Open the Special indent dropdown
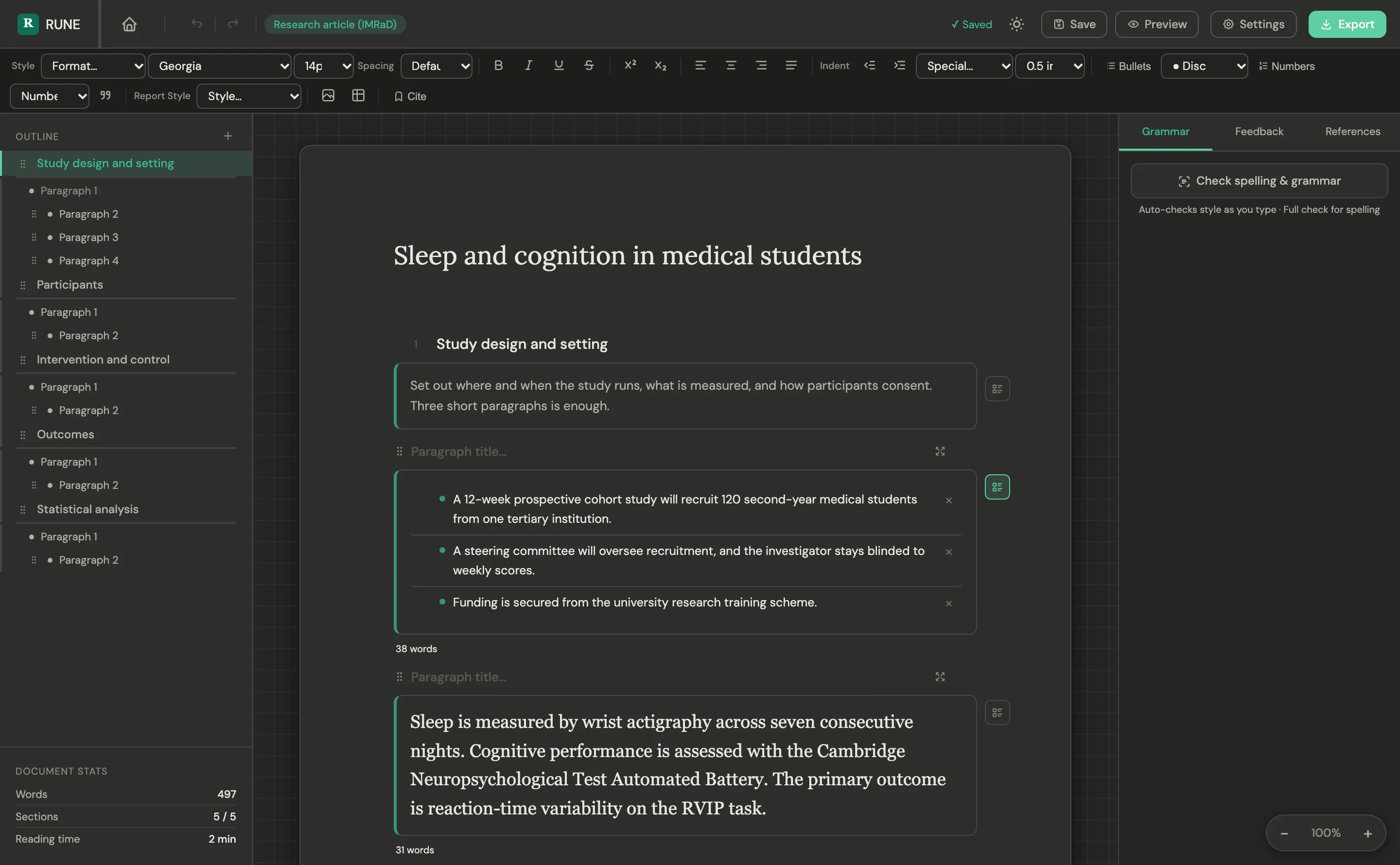 (x=964, y=66)
